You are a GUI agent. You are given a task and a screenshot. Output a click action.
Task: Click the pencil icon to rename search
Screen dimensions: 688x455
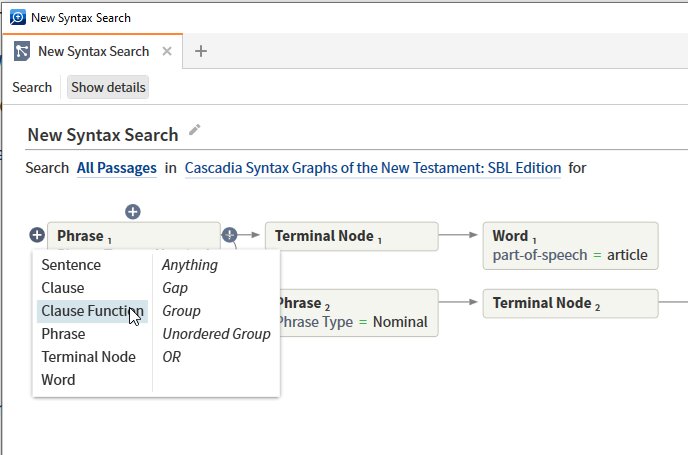pyautogui.click(x=194, y=130)
